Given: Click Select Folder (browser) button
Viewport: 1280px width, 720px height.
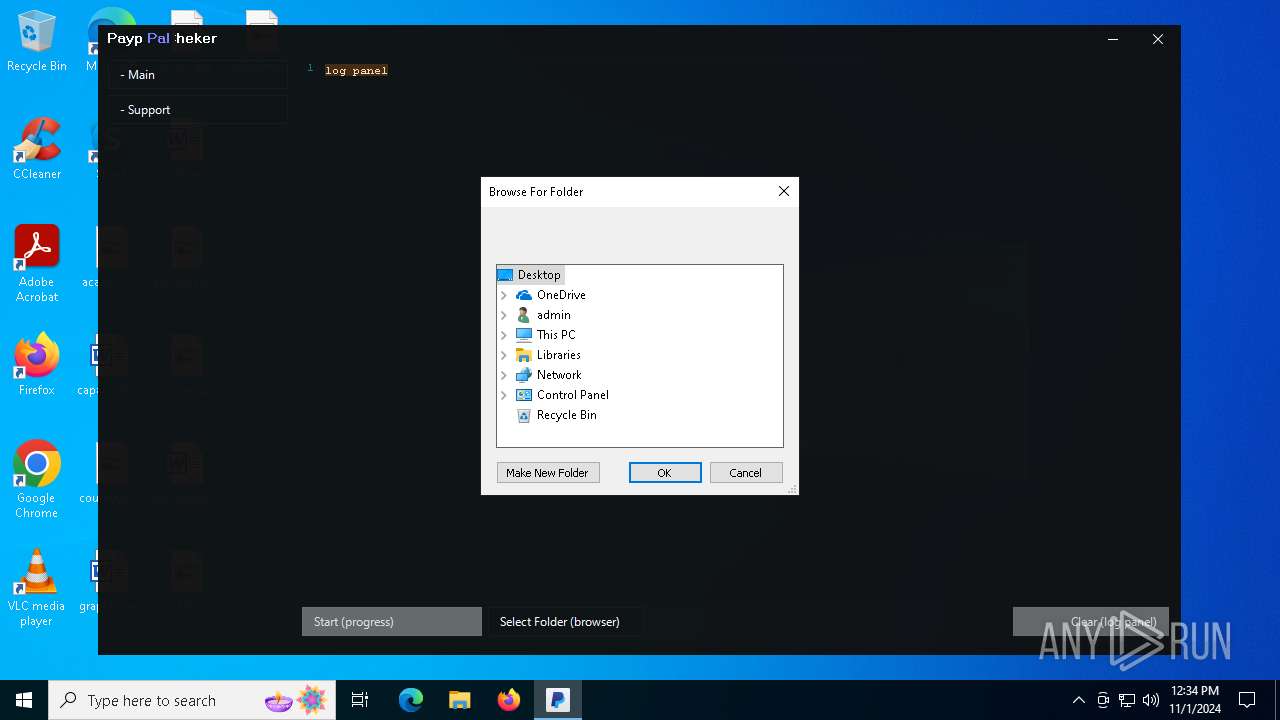Looking at the screenshot, I should point(564,621).
